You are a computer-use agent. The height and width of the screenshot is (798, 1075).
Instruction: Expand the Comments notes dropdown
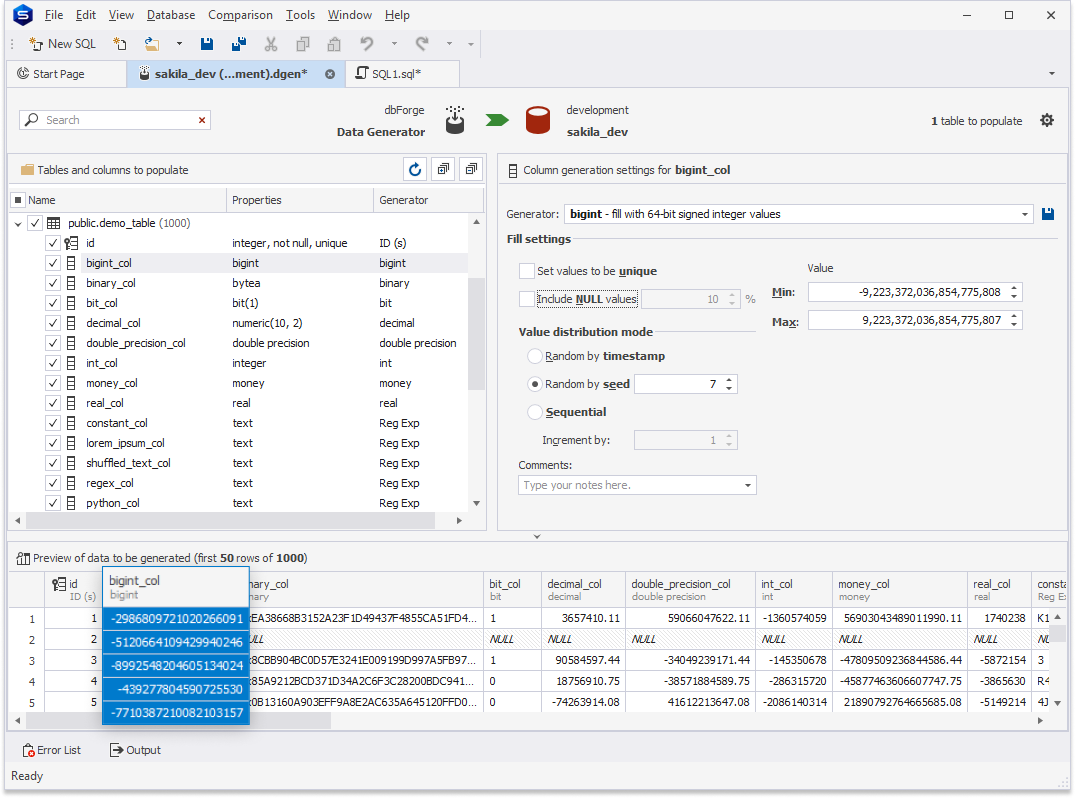point(748,486)
